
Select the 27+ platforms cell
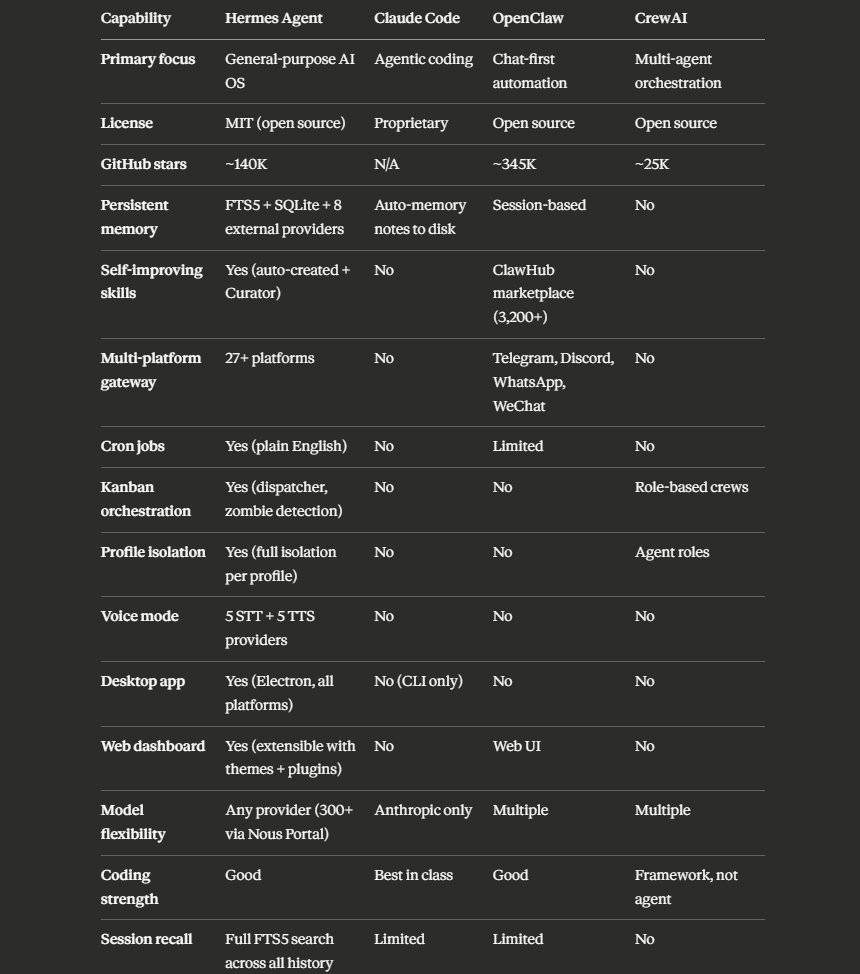click(270, 358)
